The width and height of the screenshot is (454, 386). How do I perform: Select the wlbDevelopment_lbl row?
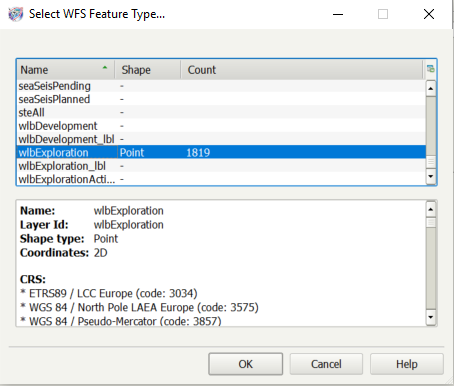(221, 139)
